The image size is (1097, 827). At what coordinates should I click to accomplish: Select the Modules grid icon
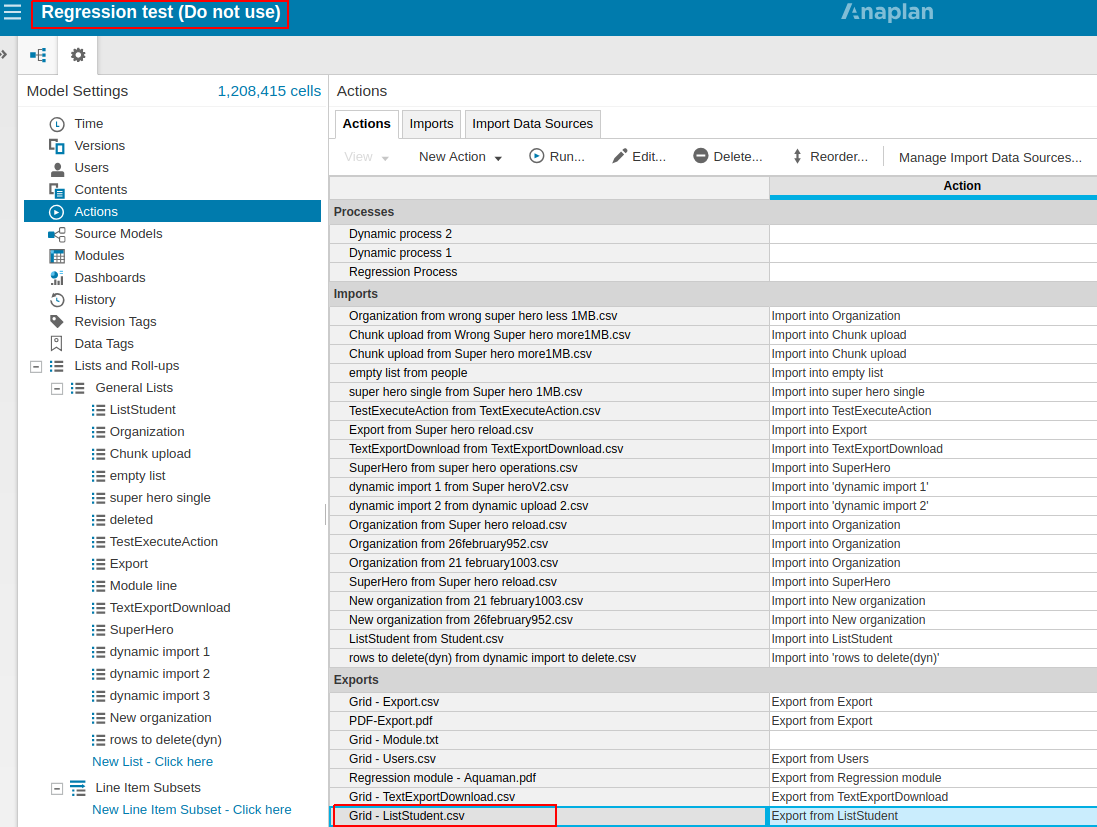pyautogui.click(x=57, y=255)
